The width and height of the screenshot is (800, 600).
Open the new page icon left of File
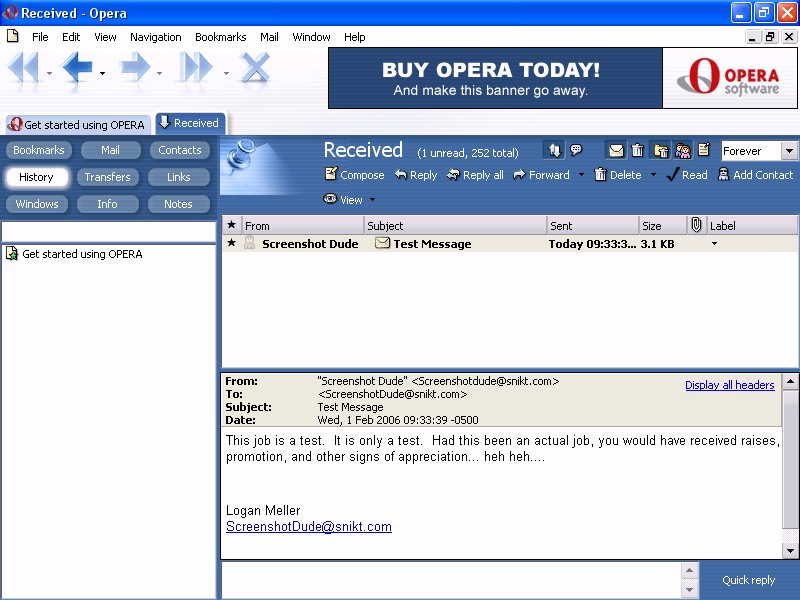tap(13, 36)
